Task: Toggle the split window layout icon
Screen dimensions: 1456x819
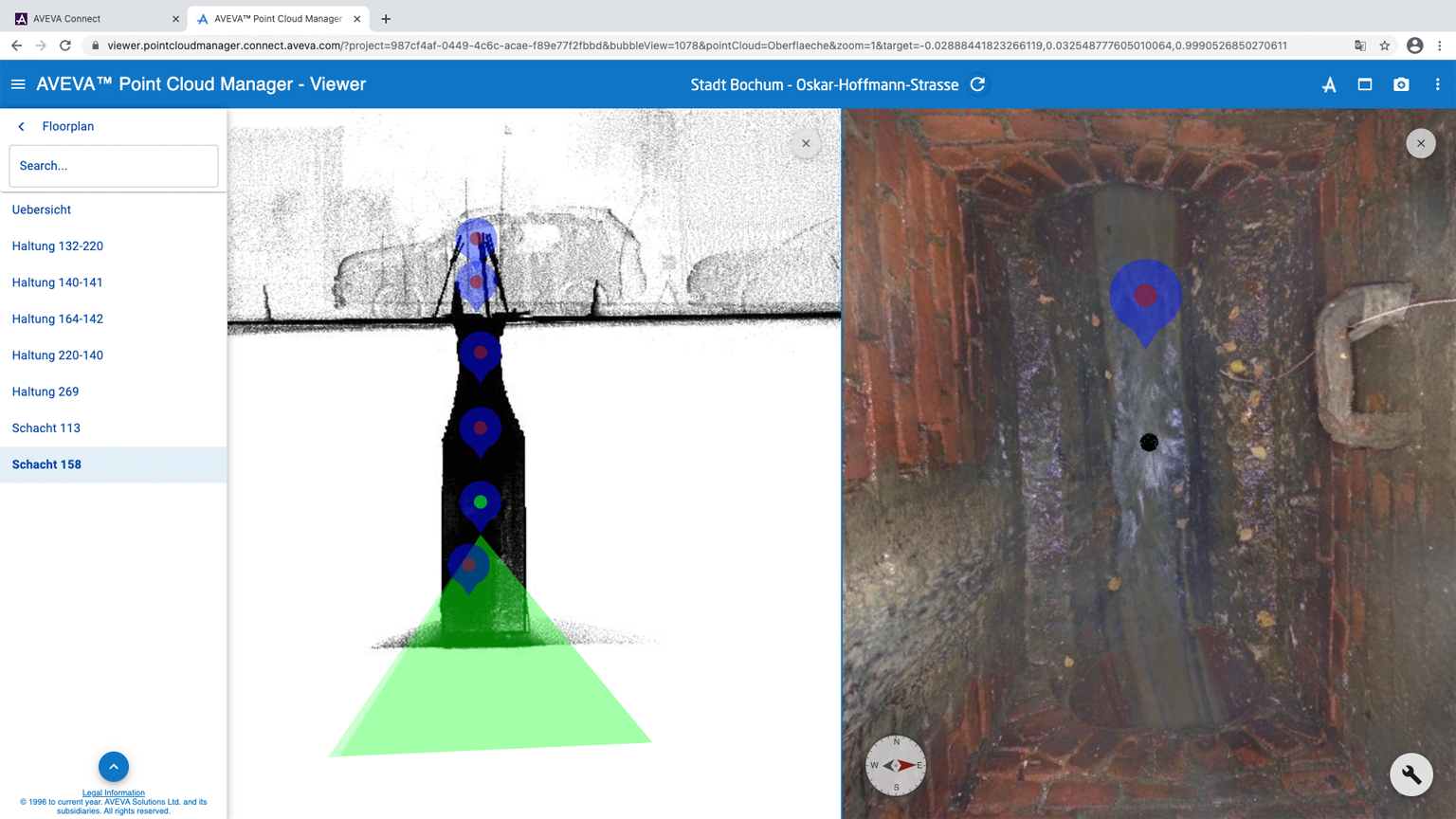Action: pyautogui.click(x=1365, y=84)
